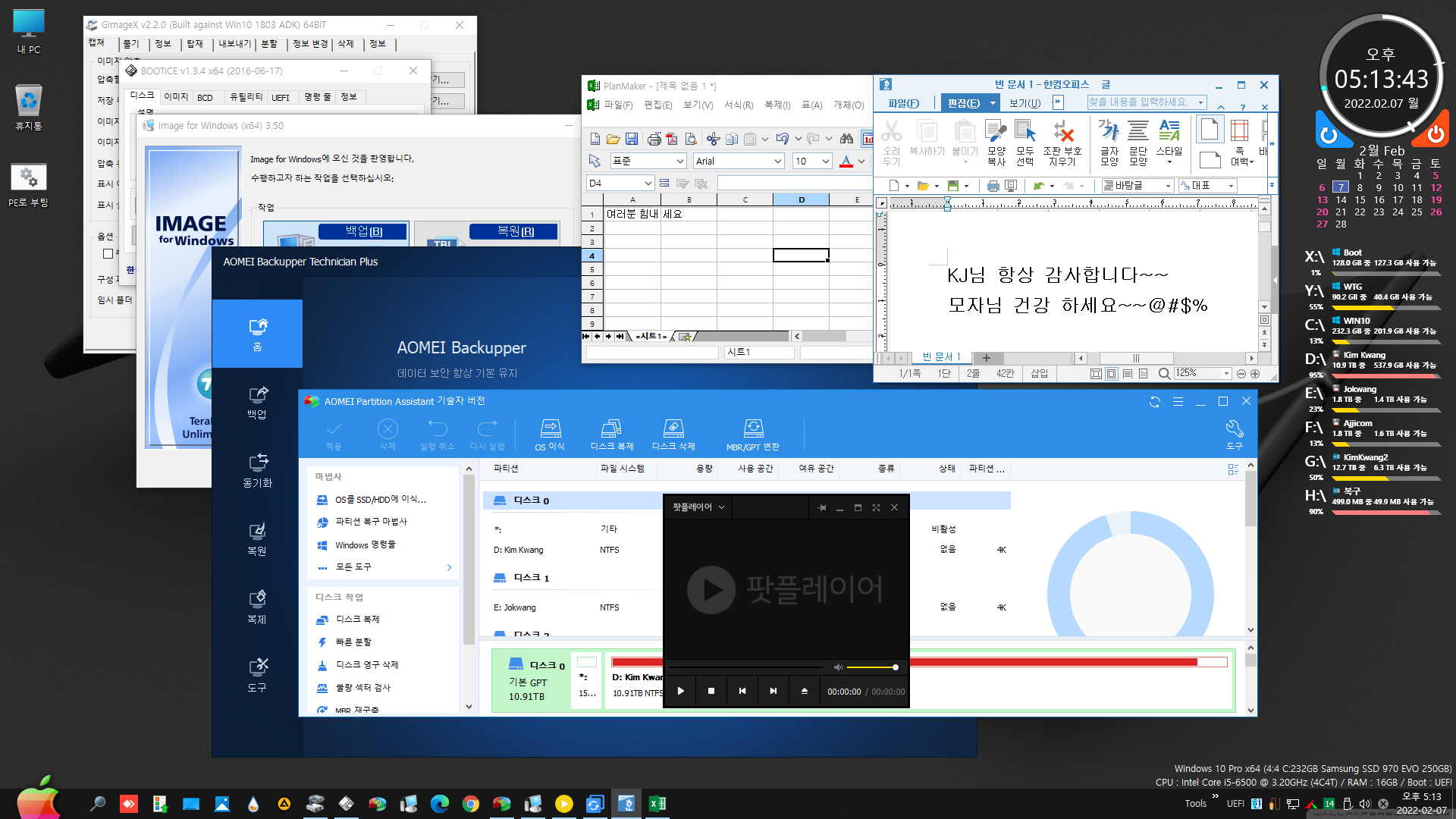Click the Cut scissors icon in PlanMaker
Viewport: 1456px width, 819px height.
pos(713,139)
